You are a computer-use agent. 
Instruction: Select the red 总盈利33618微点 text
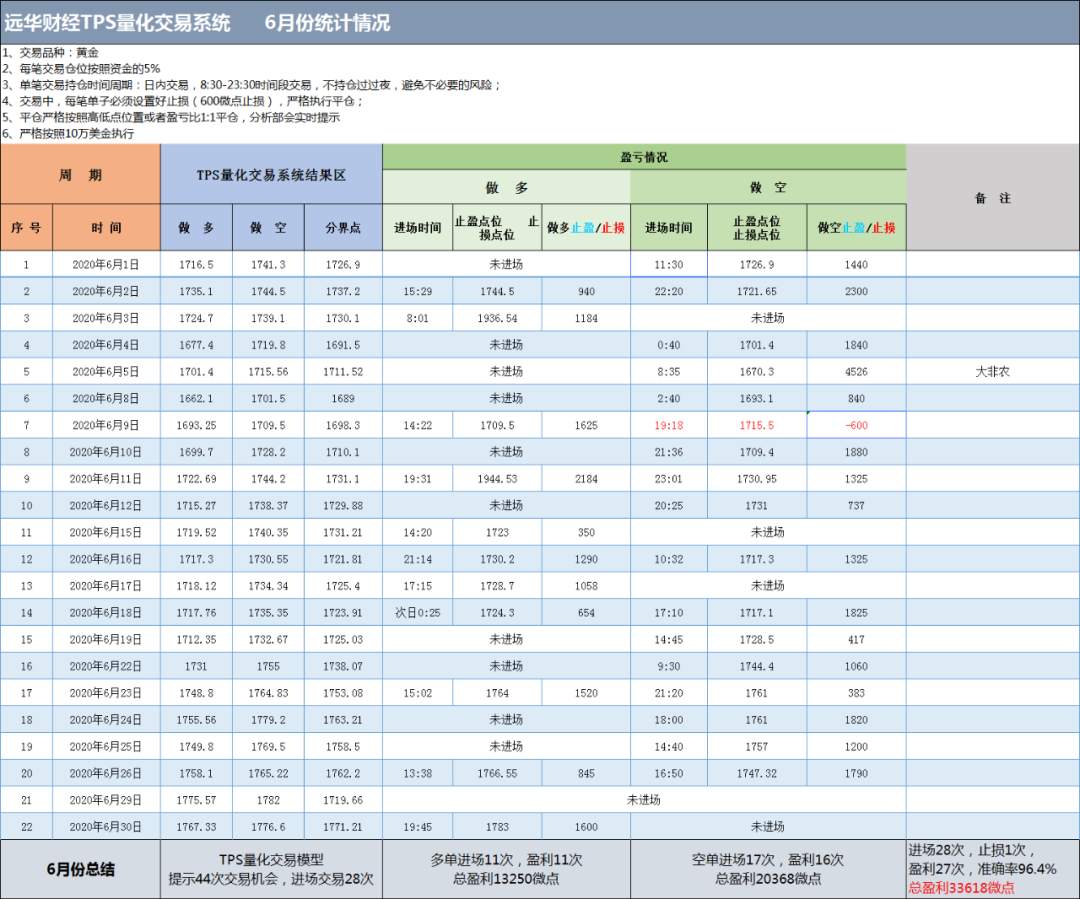coord(962,888)
